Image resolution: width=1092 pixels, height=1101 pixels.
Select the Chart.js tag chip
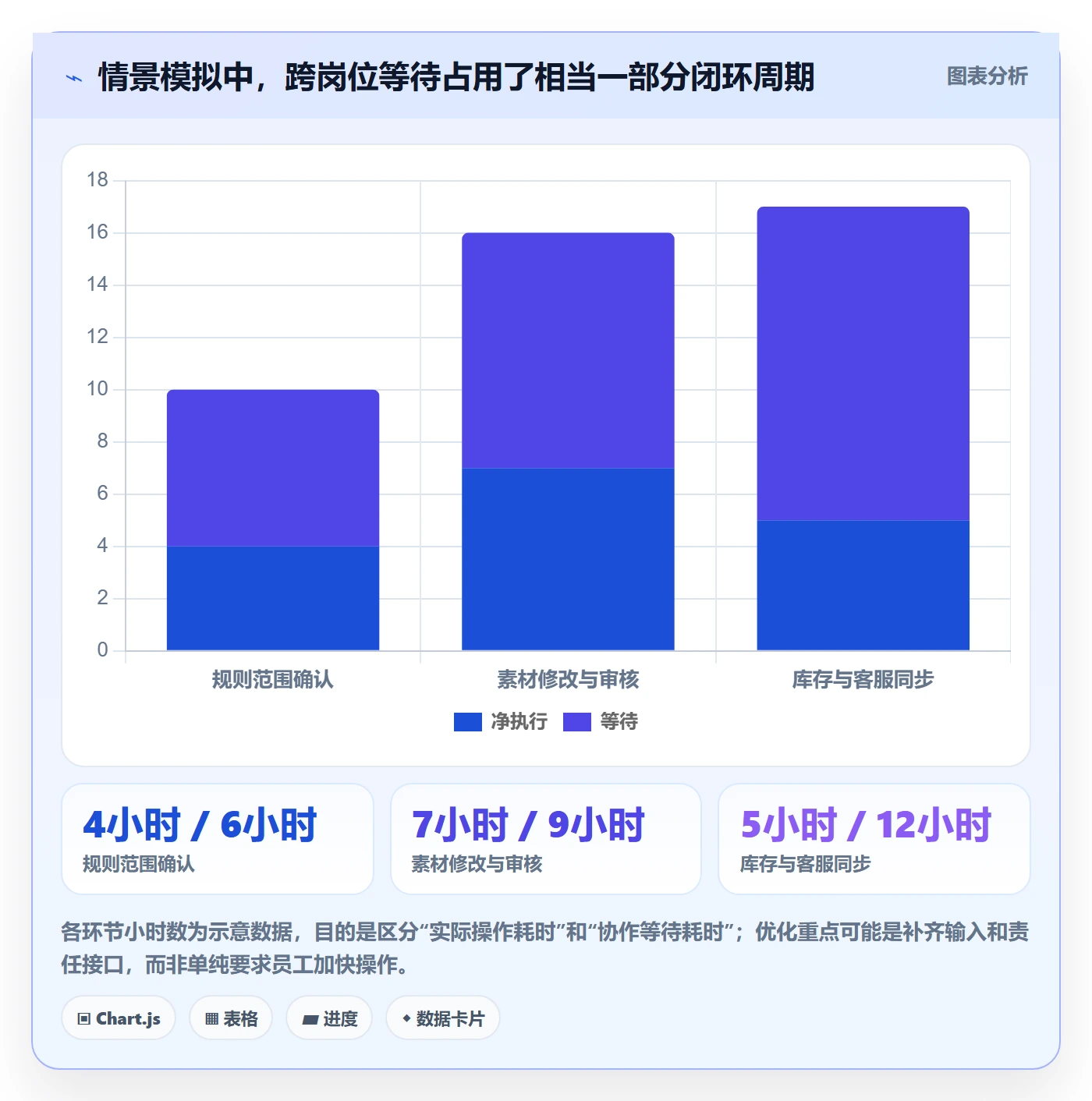(119, 1018)
